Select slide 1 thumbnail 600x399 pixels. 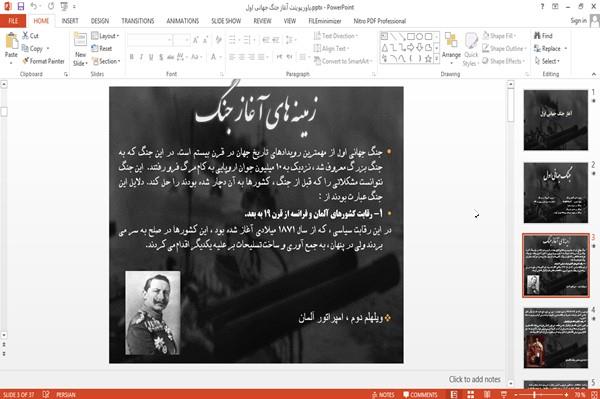(556, 120)
